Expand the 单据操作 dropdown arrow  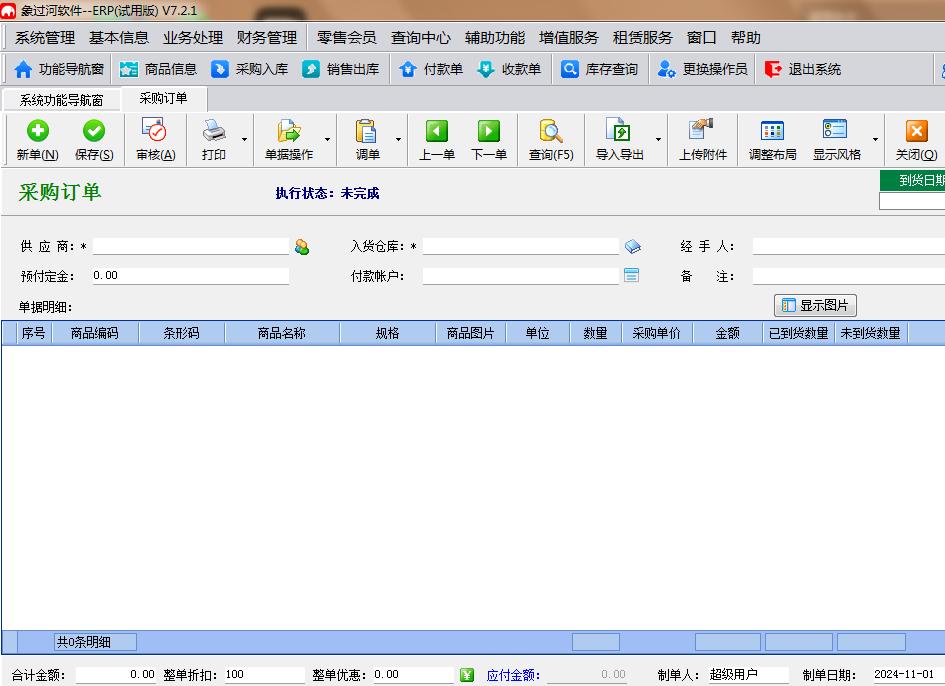(x=327, y=139)
